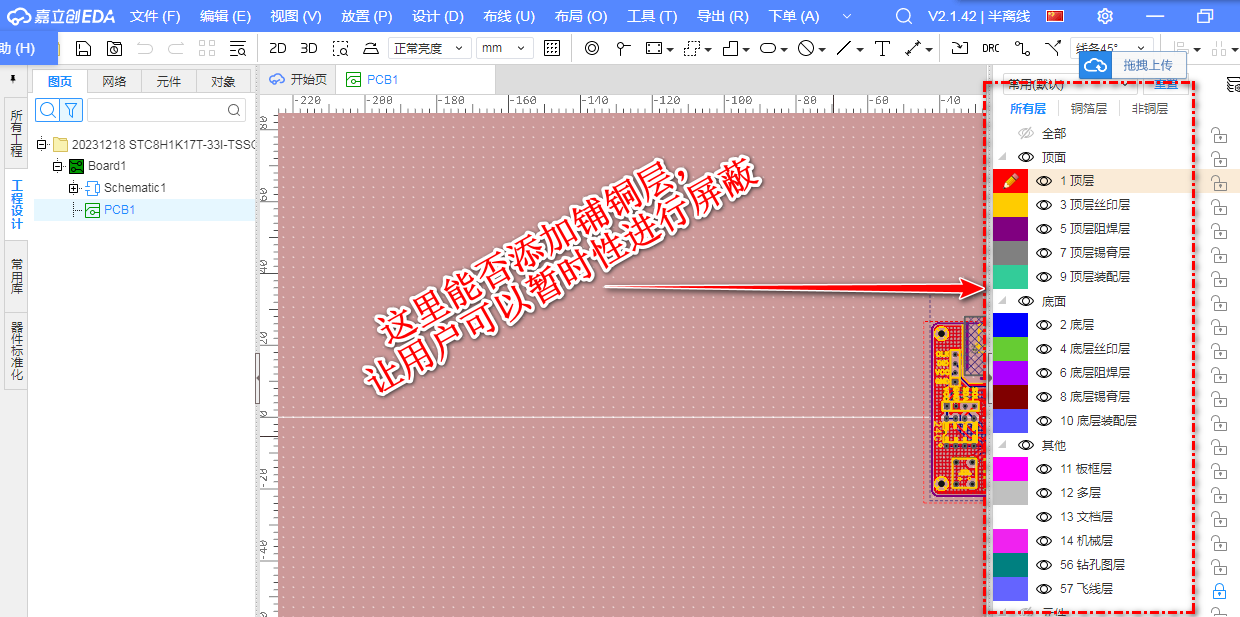Select the single routing tool
Viewport: 1240px width, 617px height.
point(1022,48)
